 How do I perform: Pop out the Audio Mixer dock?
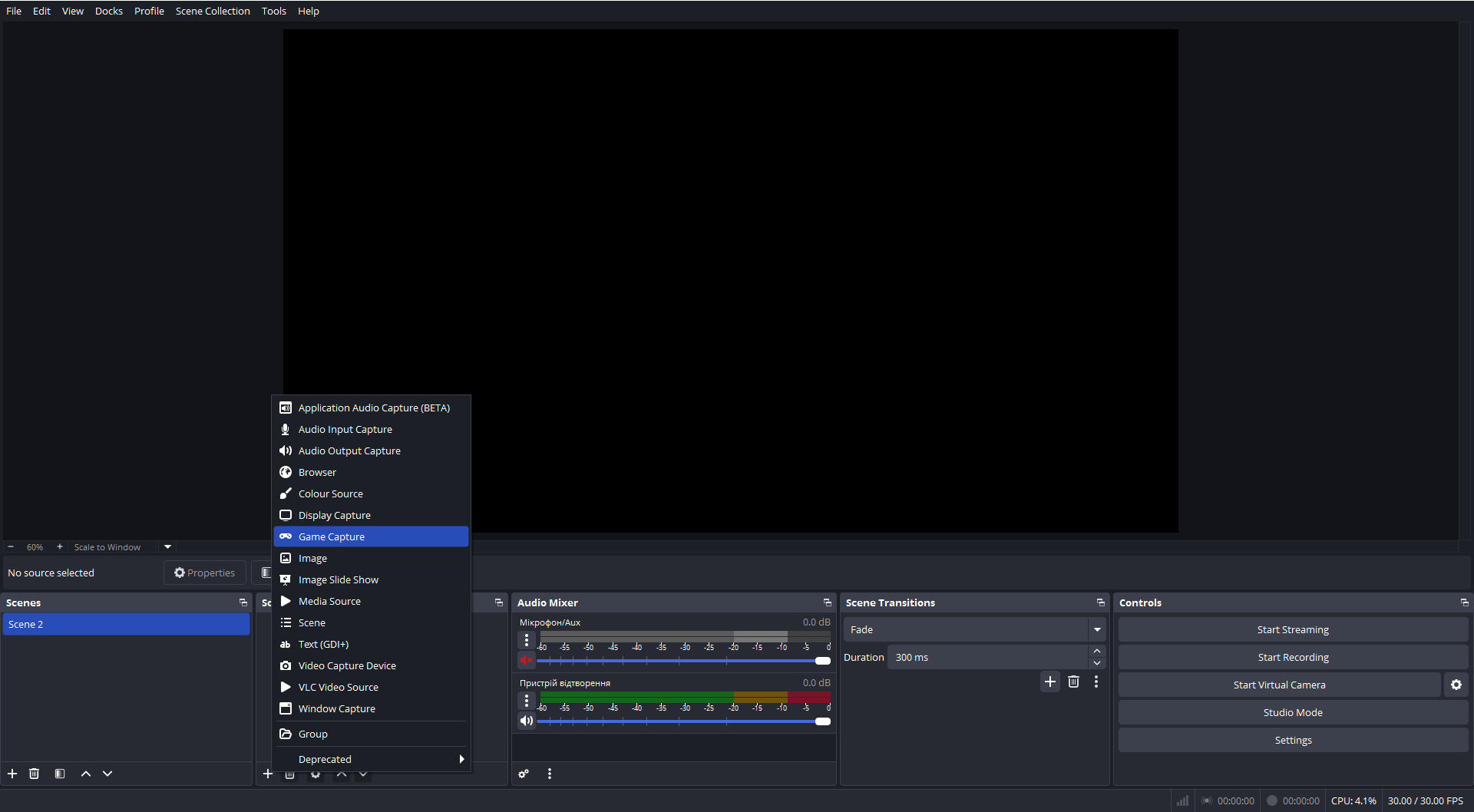(827, 602)
